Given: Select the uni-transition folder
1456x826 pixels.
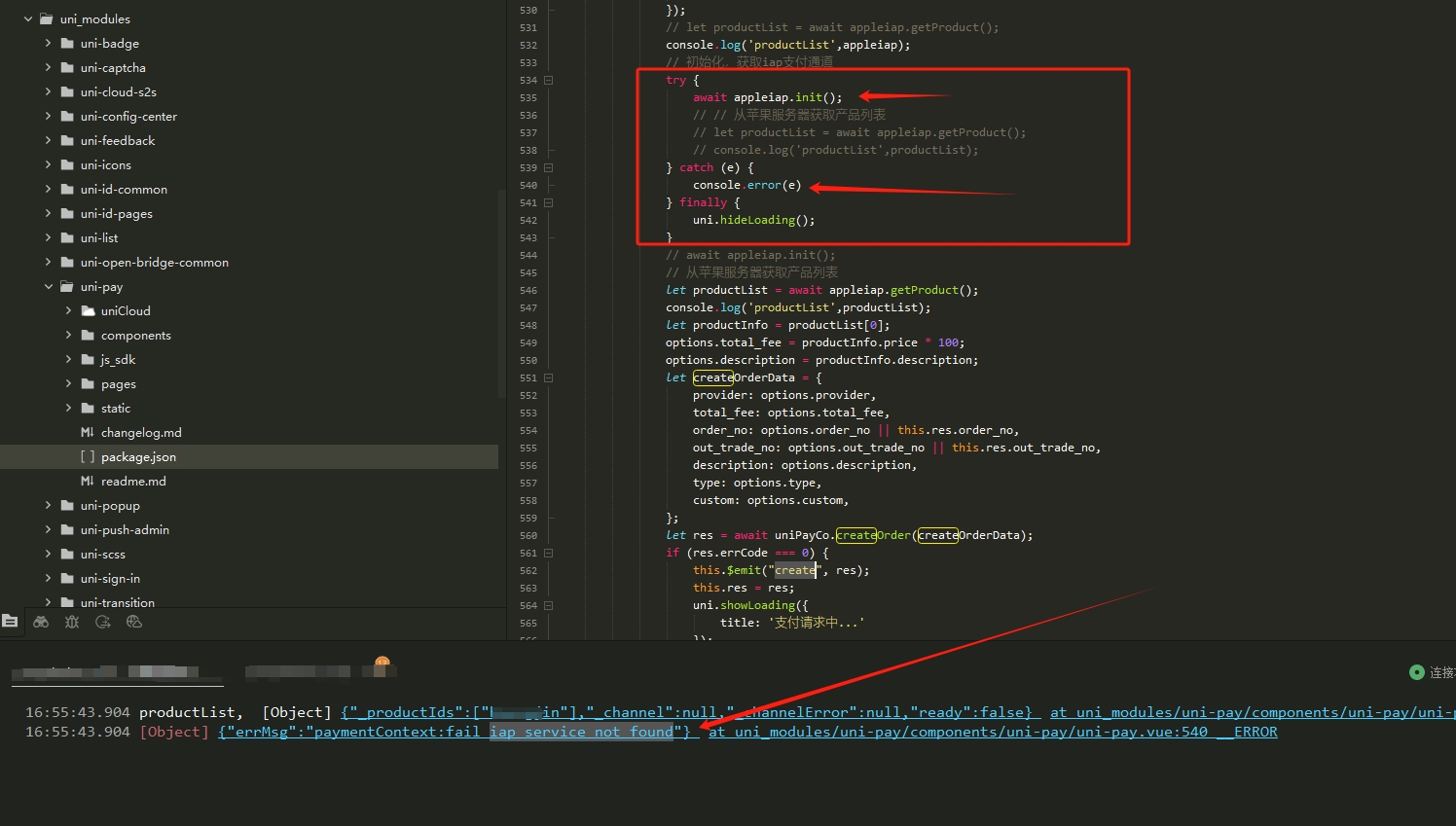Looking at the screenshot, I should click(x=118, y=602).
